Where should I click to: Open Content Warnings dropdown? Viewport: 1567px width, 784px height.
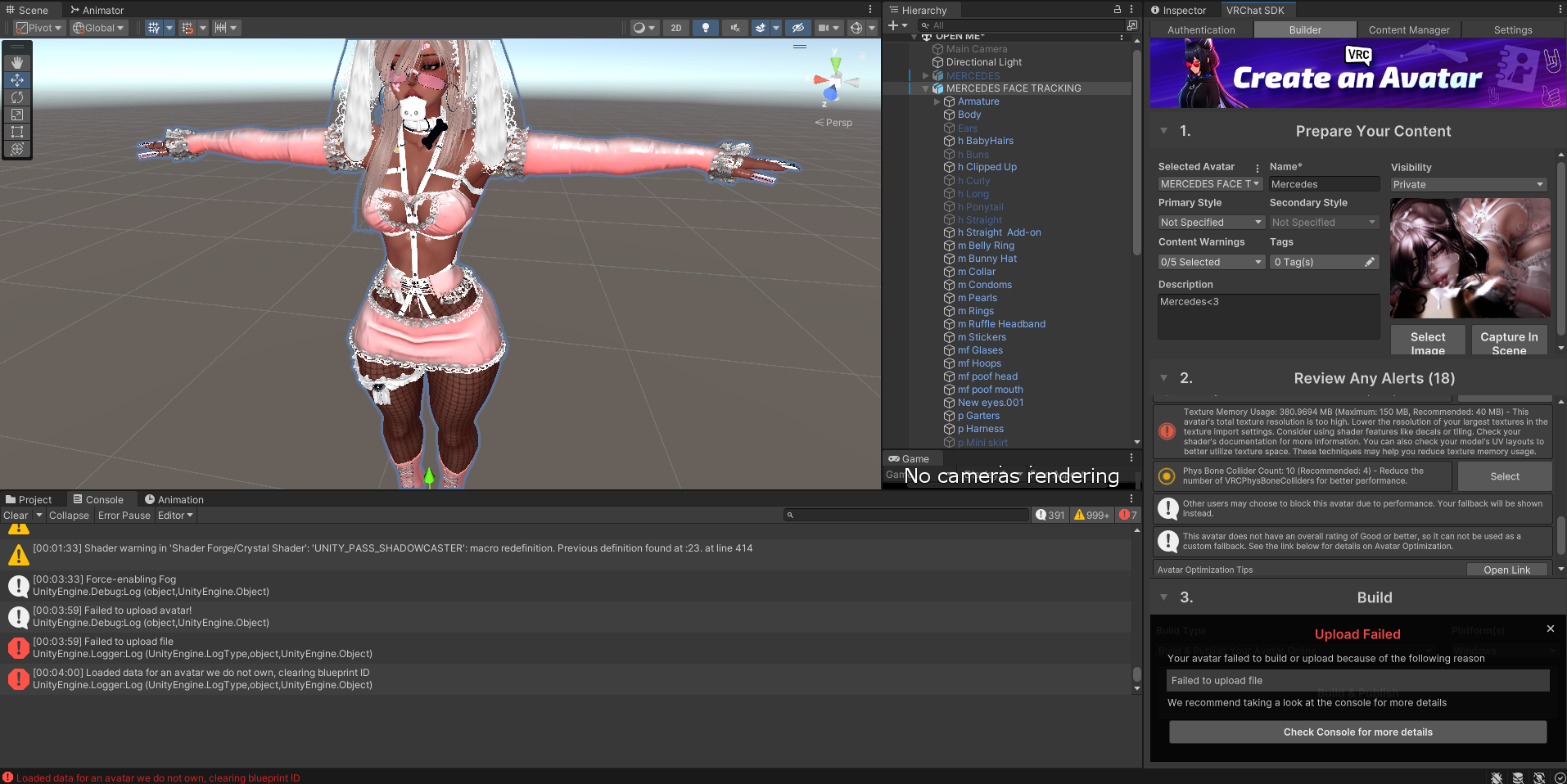point(1211,262)
